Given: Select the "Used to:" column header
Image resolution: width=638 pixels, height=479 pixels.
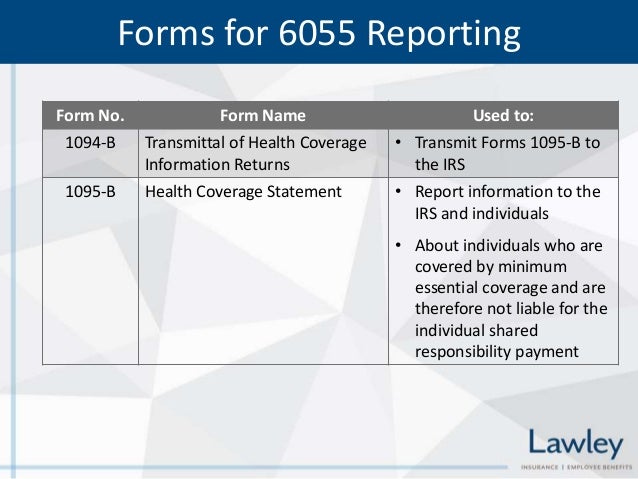Looking at the screenshot, I should (x=503, y=116).
